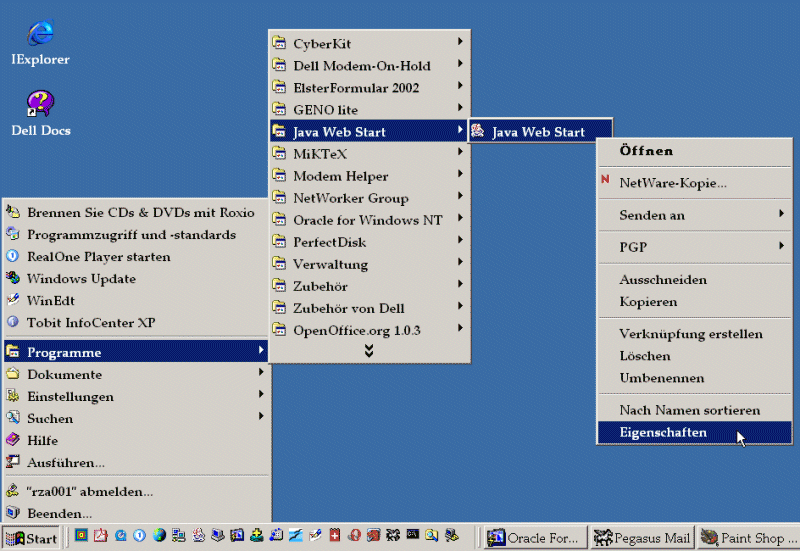Launch RealOne Player from quick launch bar

(x=139, y=535)
